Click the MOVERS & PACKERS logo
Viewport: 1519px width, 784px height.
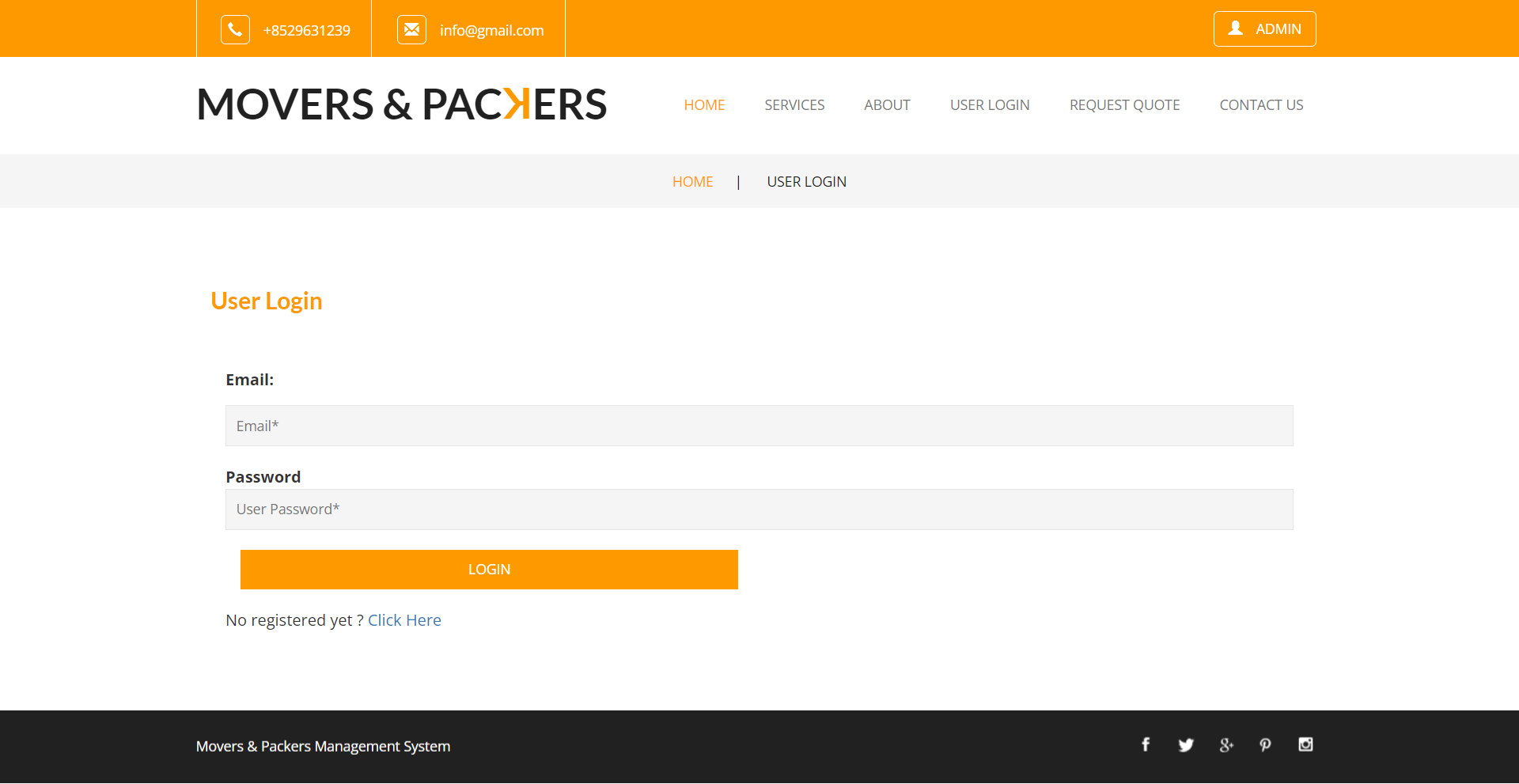(x=401, y=104)
